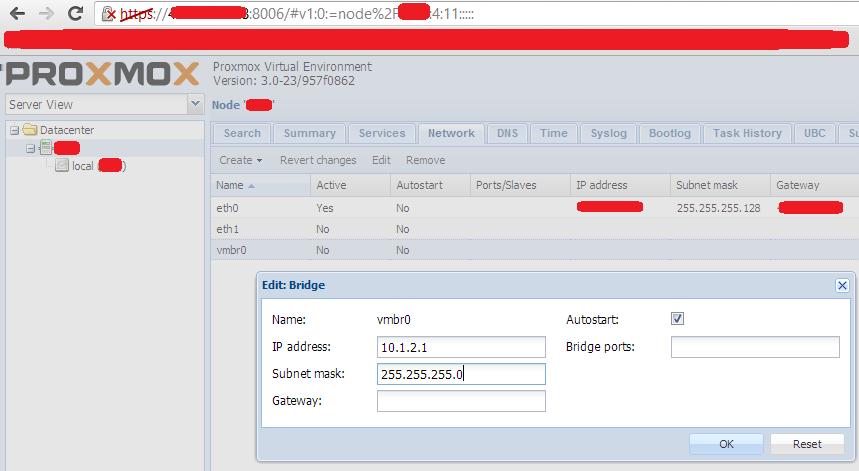Click the insecure HTTPS lock icon
This screenshot has height=471, width=859.
click(x=109, y=14)
